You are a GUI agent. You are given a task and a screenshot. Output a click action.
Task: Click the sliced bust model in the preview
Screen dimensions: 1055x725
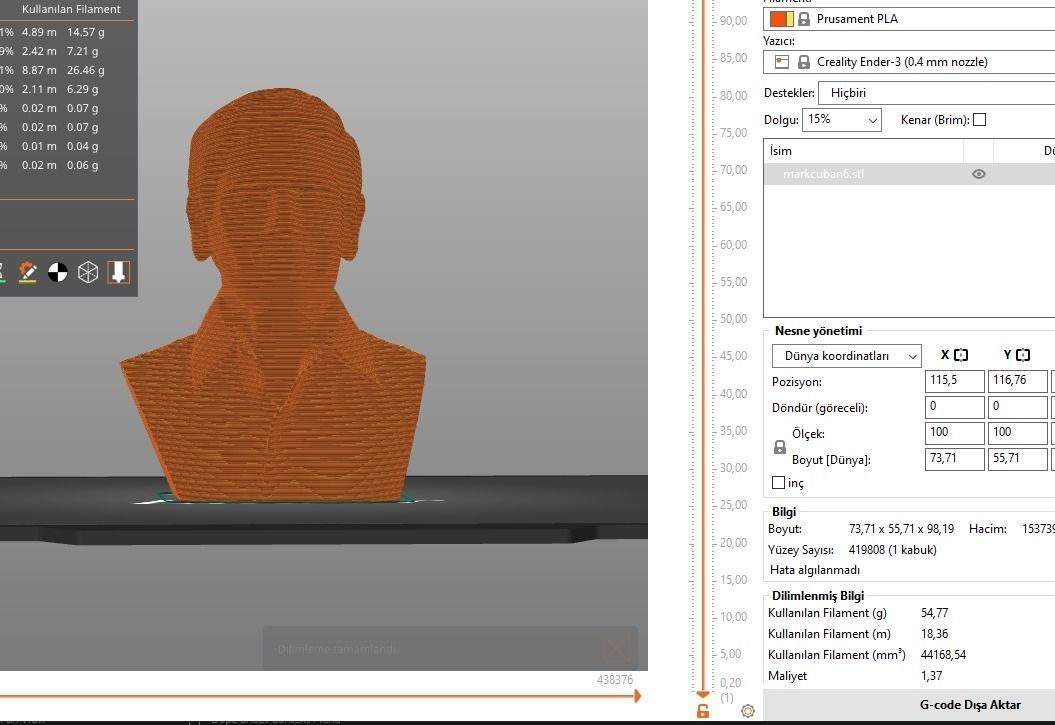click(x=273, y=296)
